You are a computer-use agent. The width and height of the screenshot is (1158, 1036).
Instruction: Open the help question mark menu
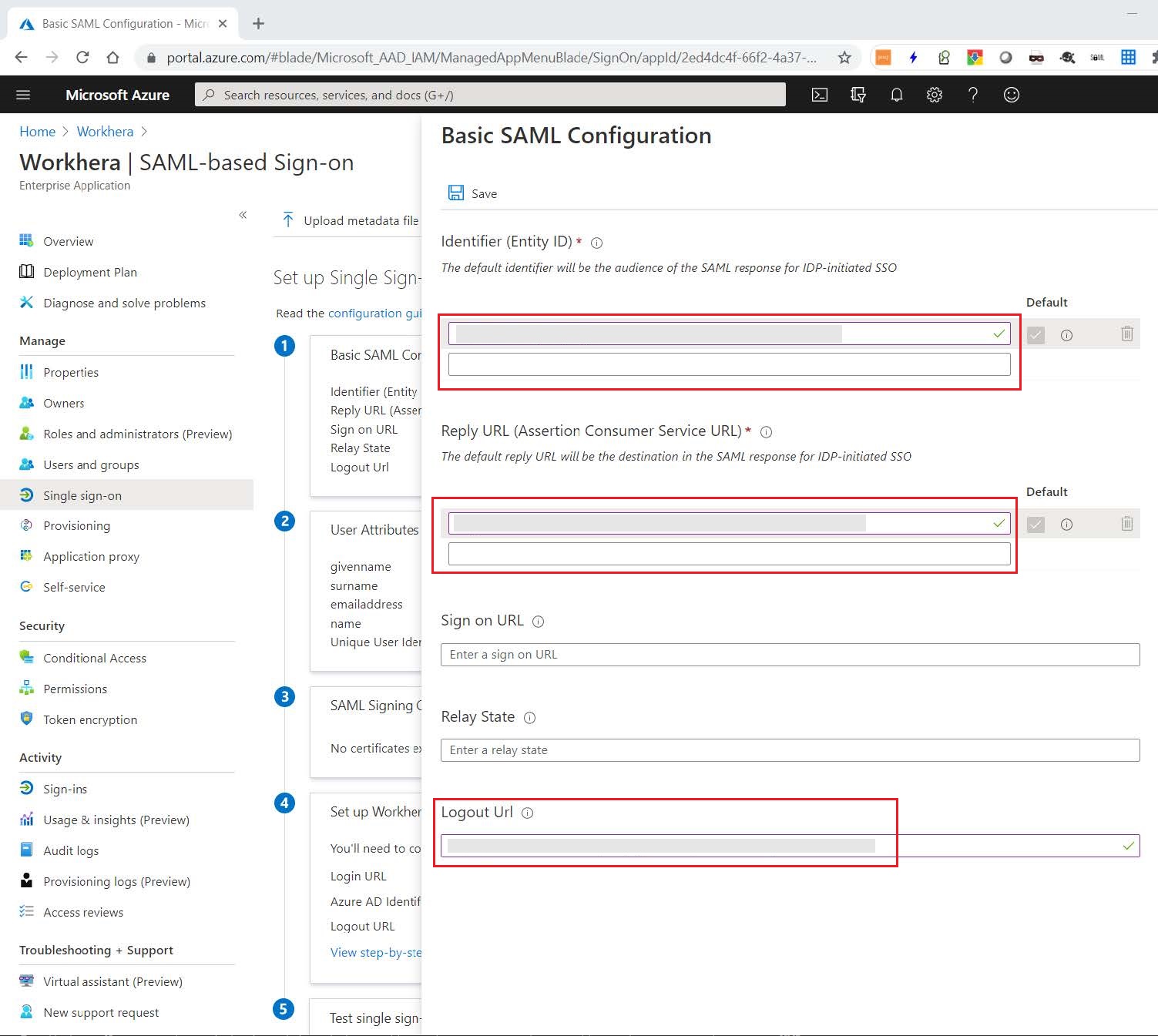click(x=973, y=95)
